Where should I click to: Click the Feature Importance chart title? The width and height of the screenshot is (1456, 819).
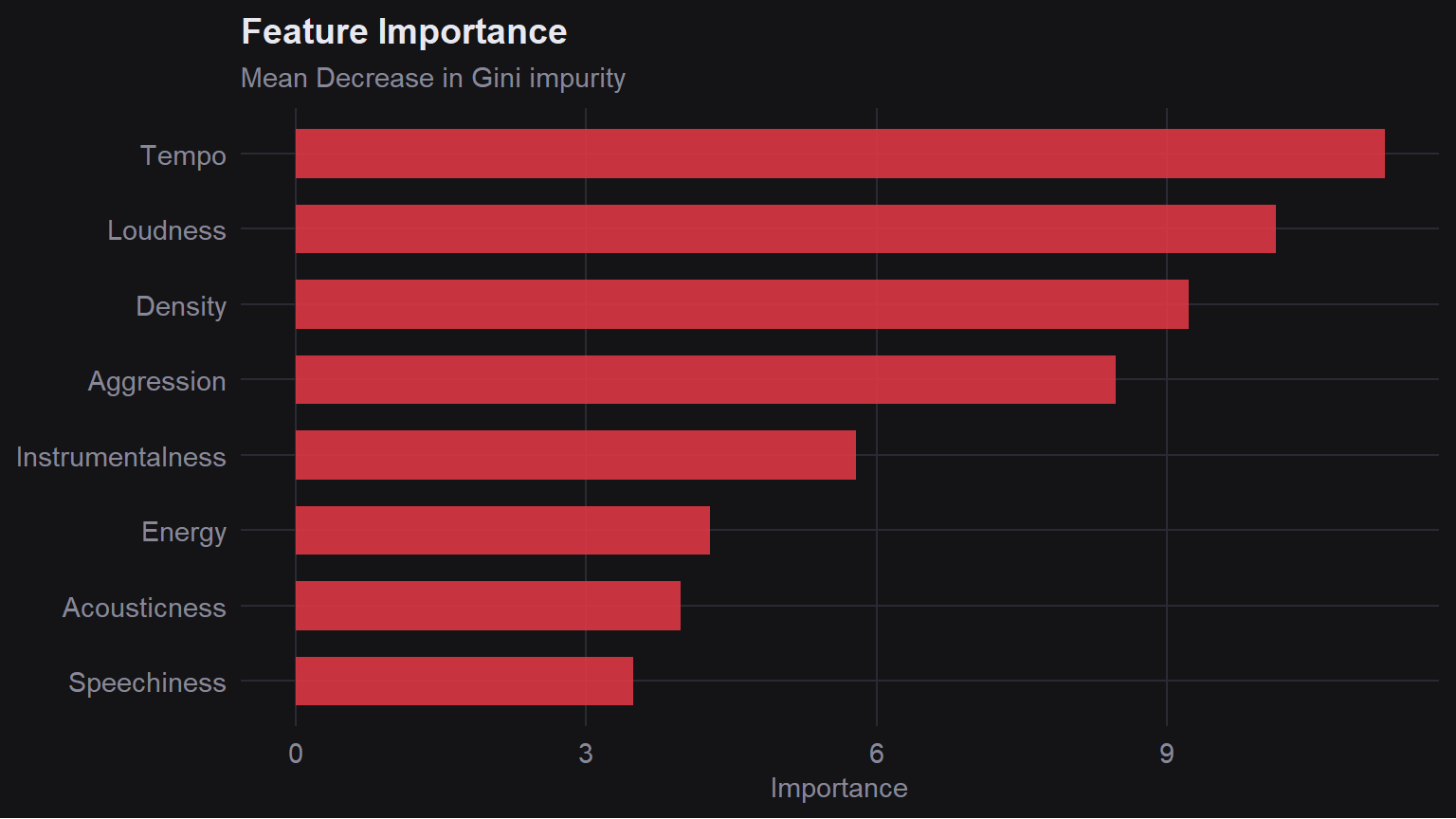(404, 32)
